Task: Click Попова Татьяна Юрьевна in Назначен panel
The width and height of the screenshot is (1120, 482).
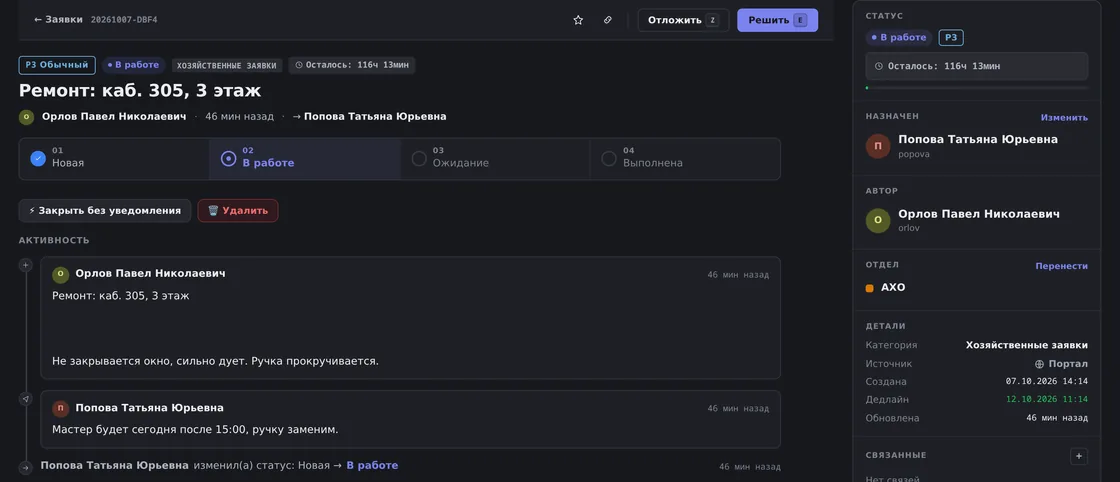Action: (978, 139)
